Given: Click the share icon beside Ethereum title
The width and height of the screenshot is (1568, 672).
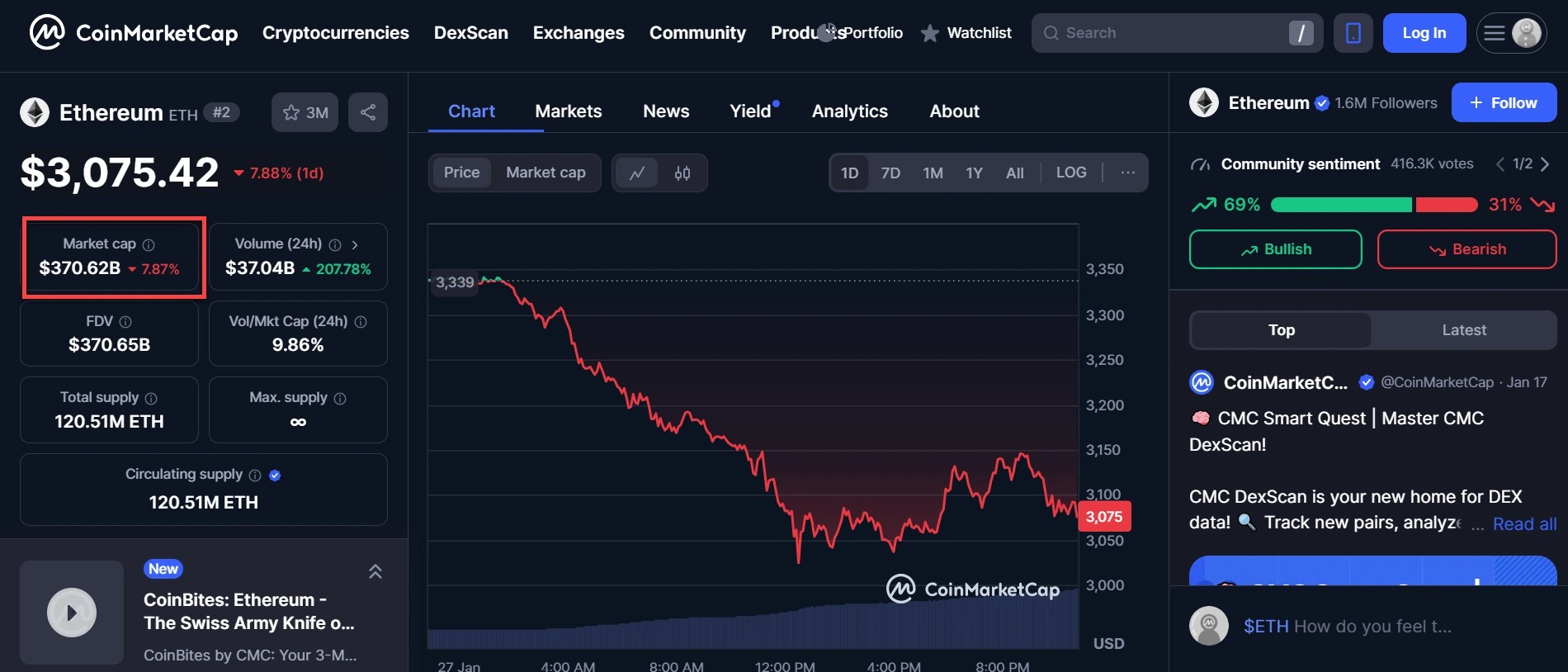Looking at the screenshot, I should coord(368,112).
